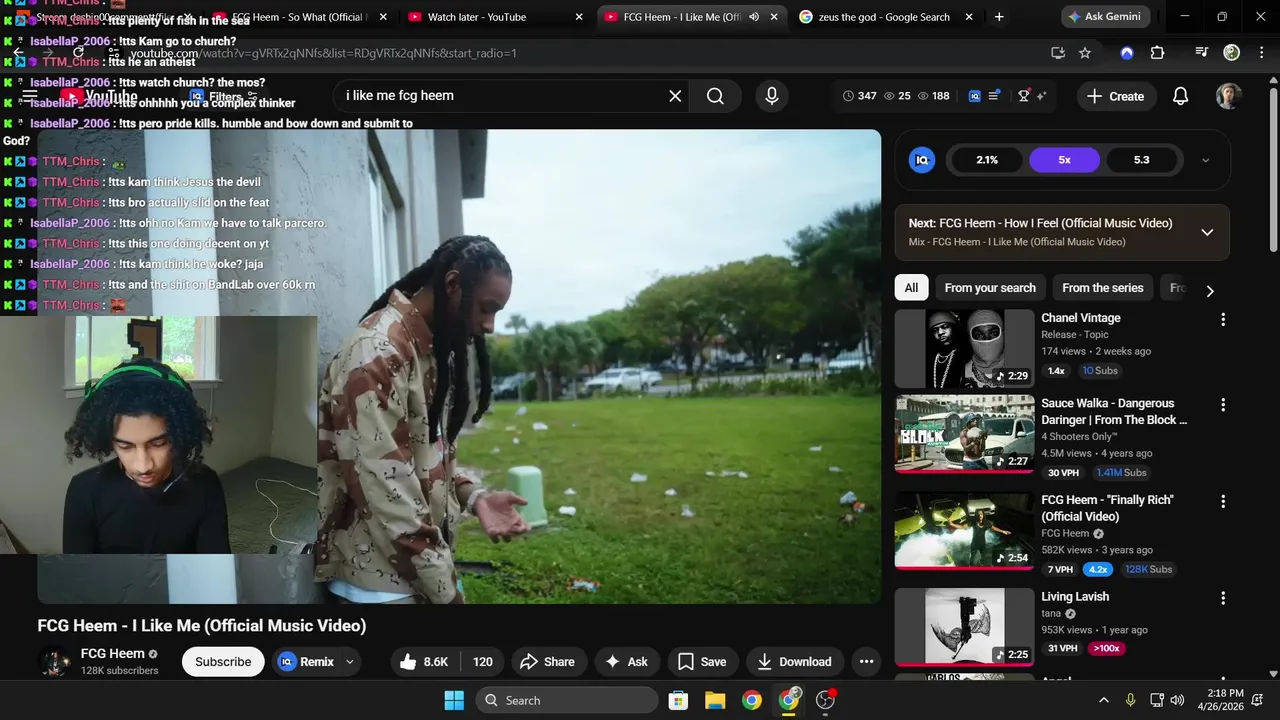
Task: Open YouTube notifications bell
Action: click(x=1180, y=96)
